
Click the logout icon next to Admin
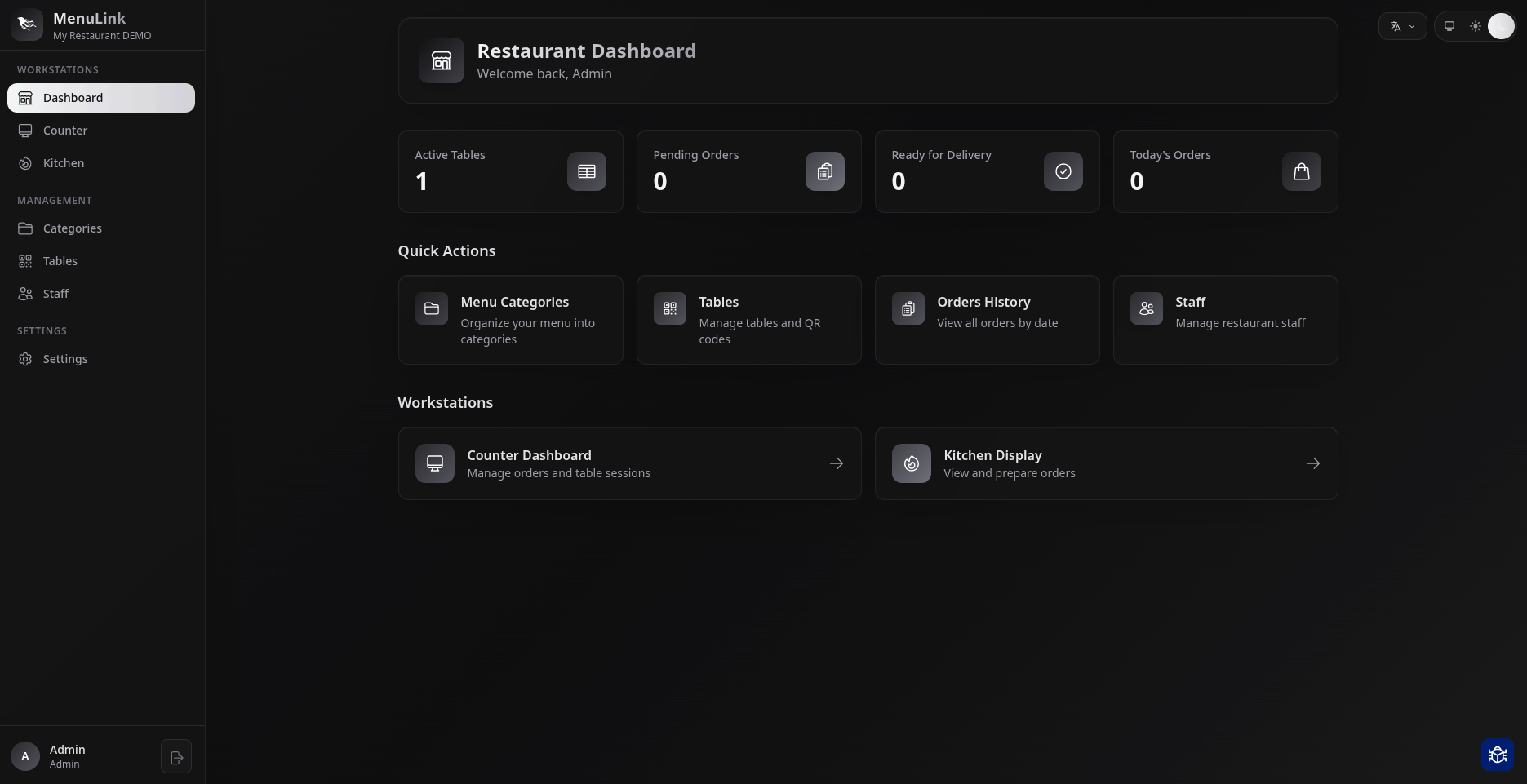(176, 756)
